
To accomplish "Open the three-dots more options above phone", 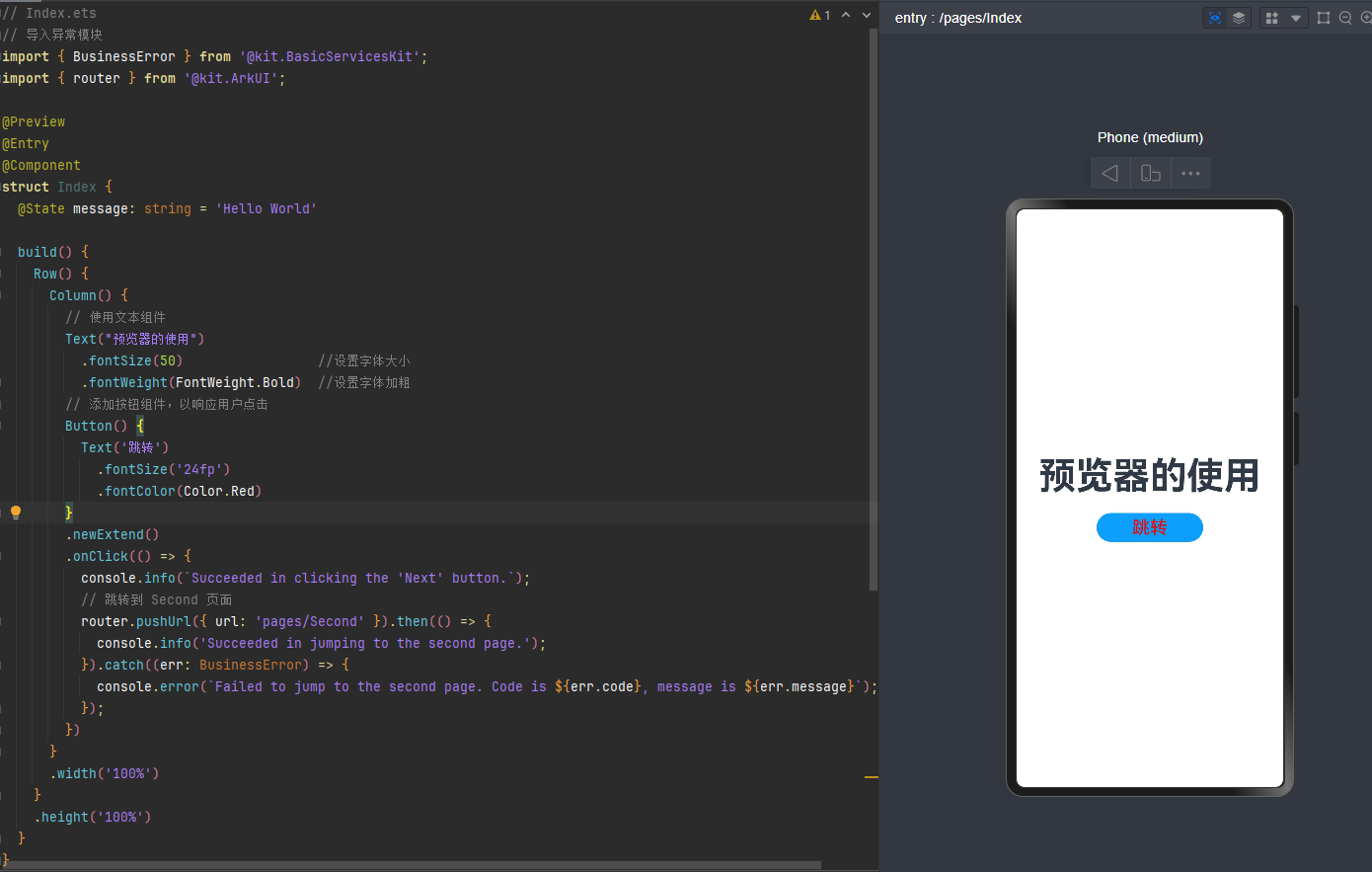I will pyautogui.click(x=1191, y=173).
